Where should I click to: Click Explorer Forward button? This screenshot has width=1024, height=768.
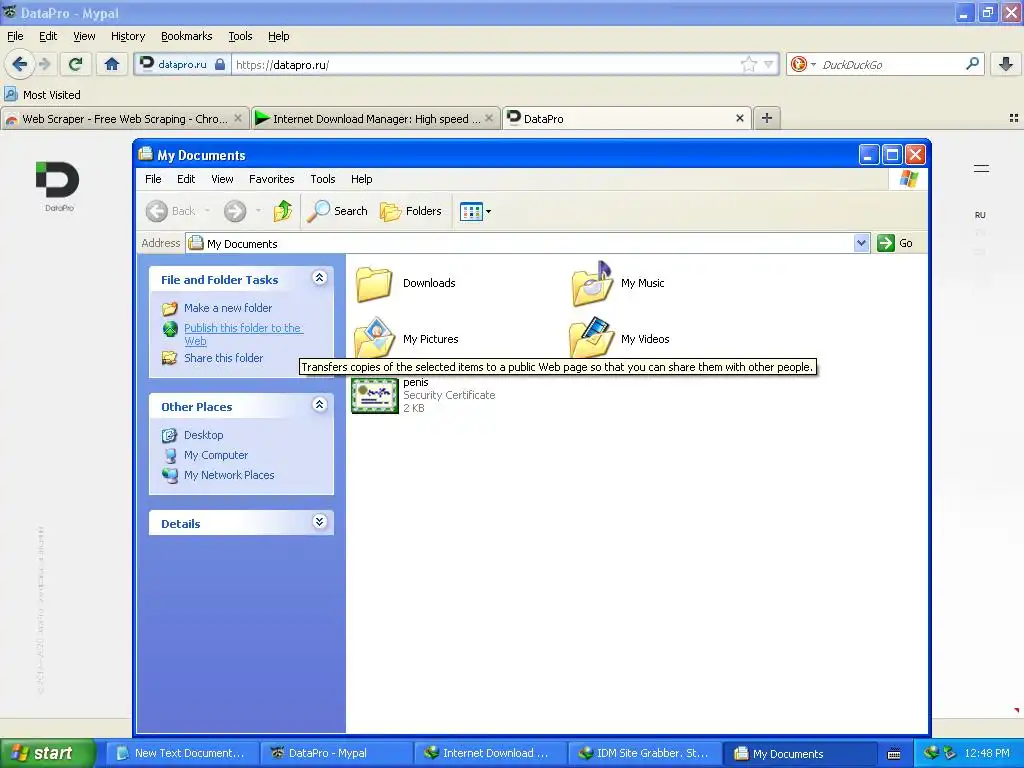pos(235,211)
